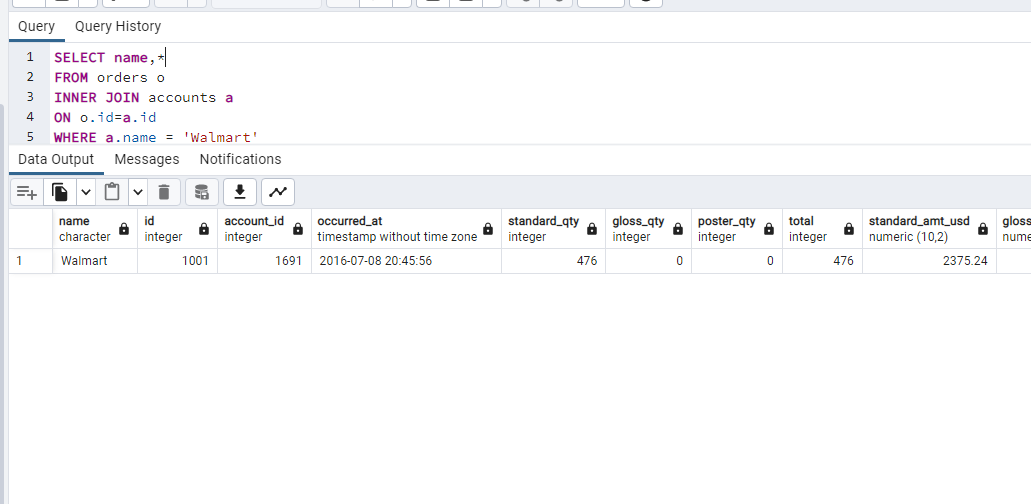Viewport: 1031px width, 504px height.
Task: Open the Notifications tab
Action: click(x=240, y=159)
